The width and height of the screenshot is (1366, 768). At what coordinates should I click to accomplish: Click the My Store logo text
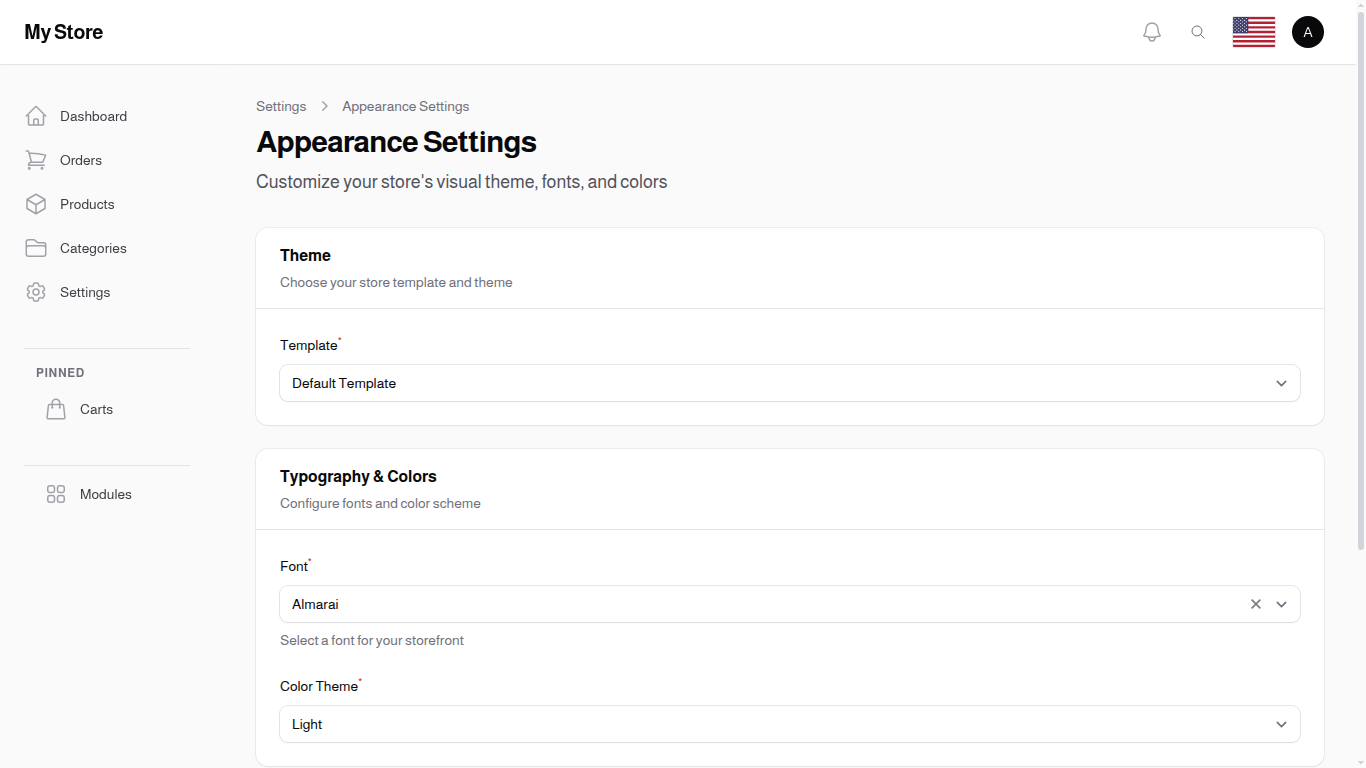63,31
